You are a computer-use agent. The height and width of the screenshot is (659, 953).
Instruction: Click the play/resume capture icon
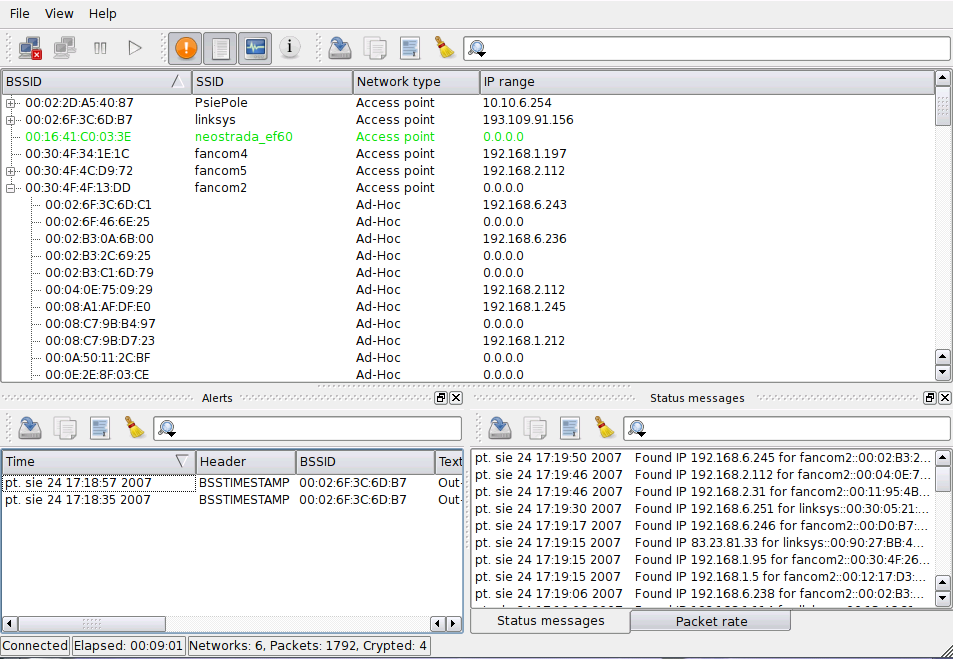(x=135, y=47)
